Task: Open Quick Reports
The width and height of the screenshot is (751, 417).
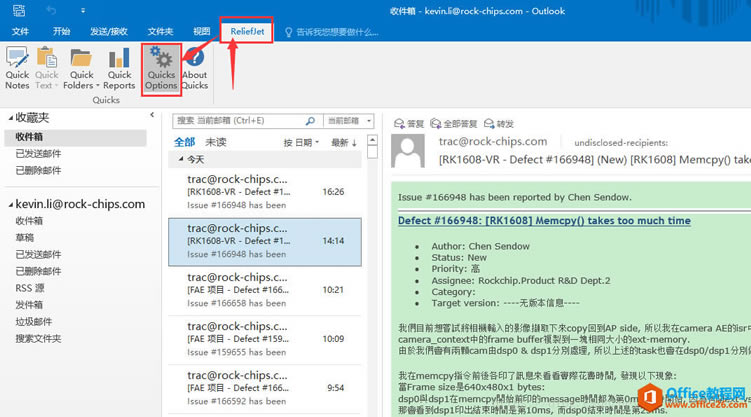Action: 119,68
